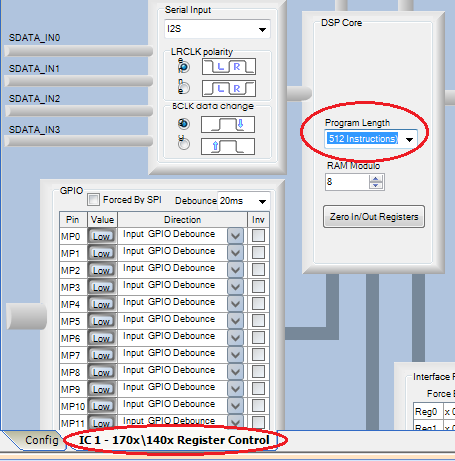This screenshot has width=455, height=461.
Task: Select LRCLK polarity low-then-high waveform image
Action: coord(229,67)
